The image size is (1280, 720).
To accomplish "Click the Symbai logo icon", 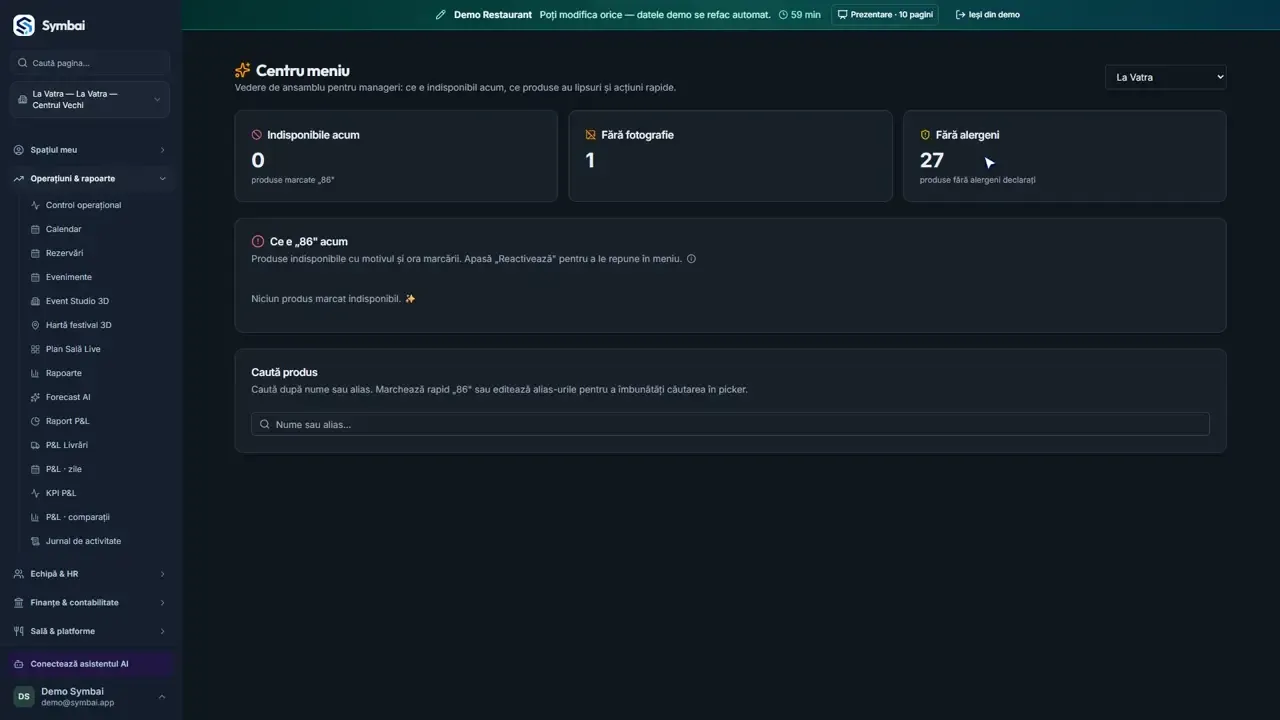I will [24, 25].
